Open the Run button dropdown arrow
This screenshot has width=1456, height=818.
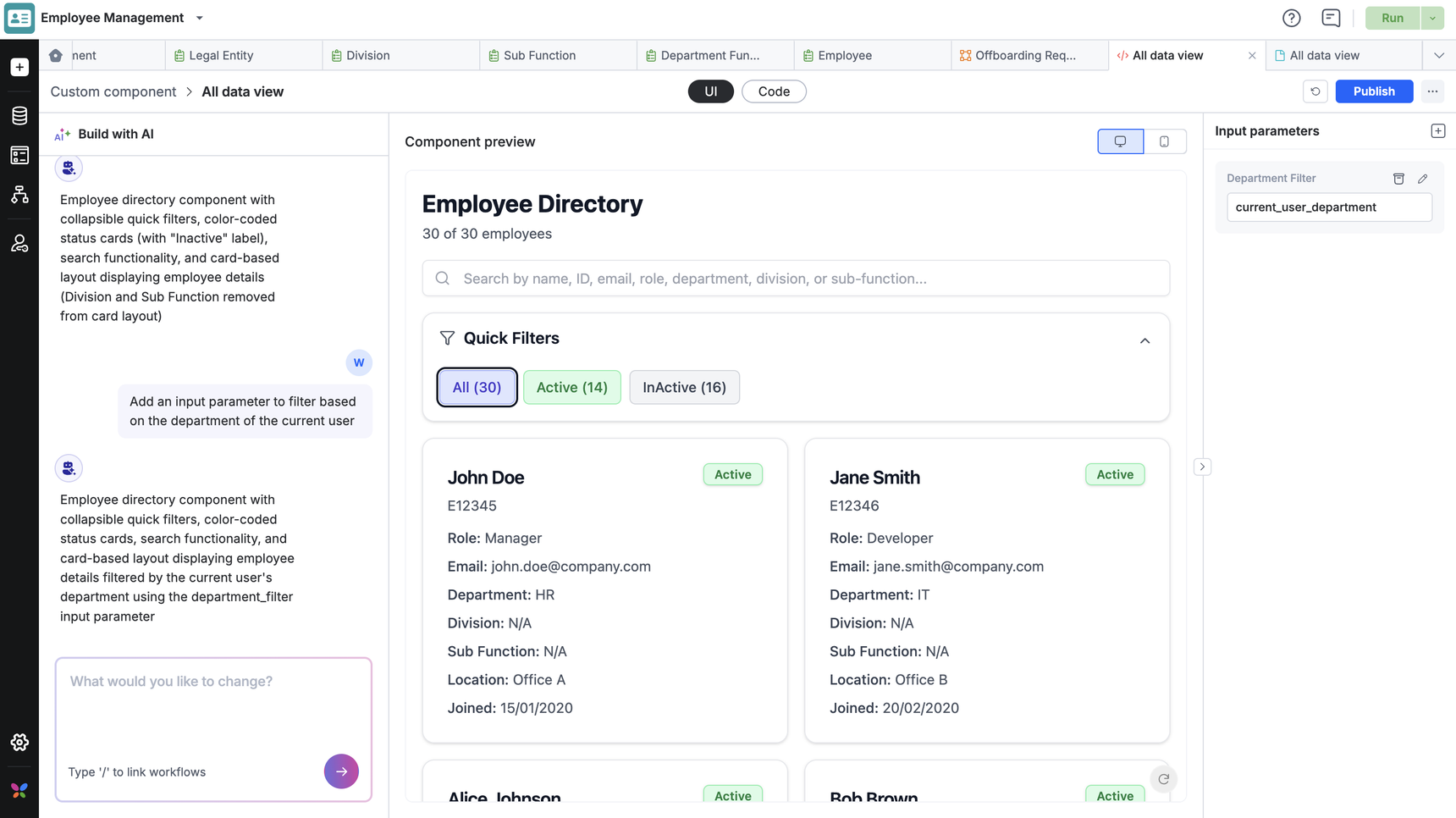pos(1432,18)
